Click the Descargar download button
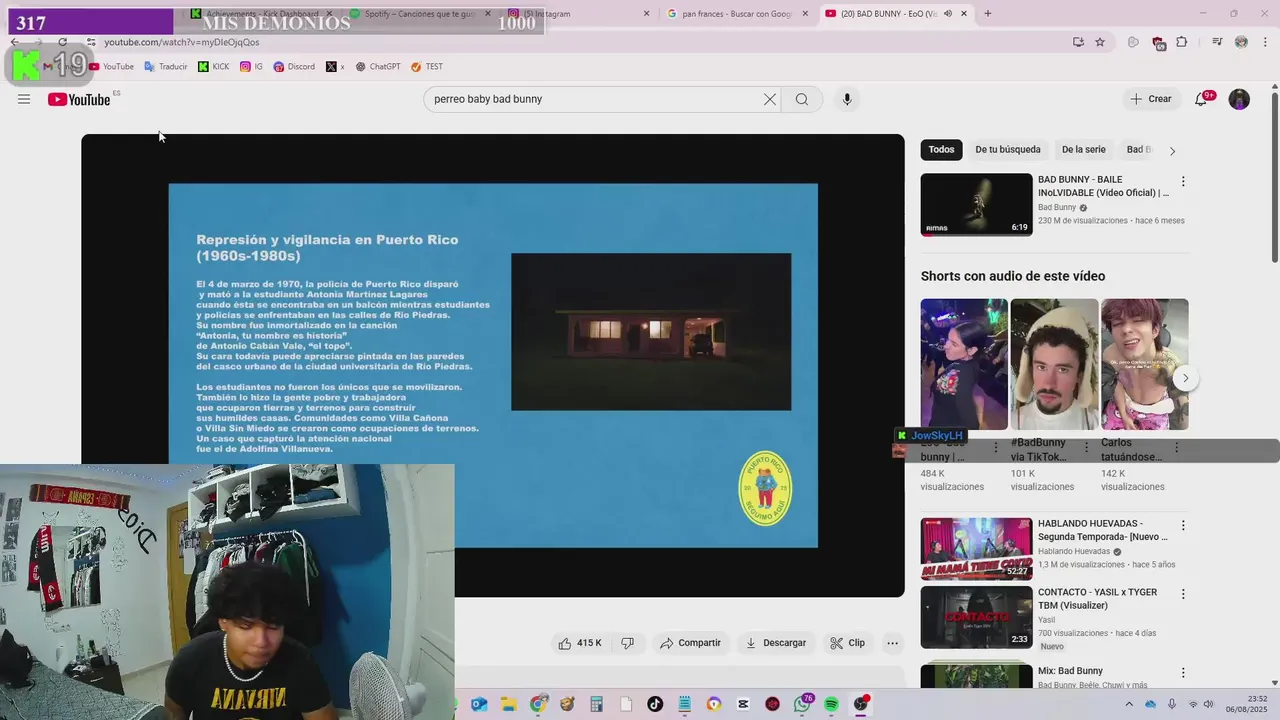The width and height of the screenshot is (1280, 720). tap(776, 643)
